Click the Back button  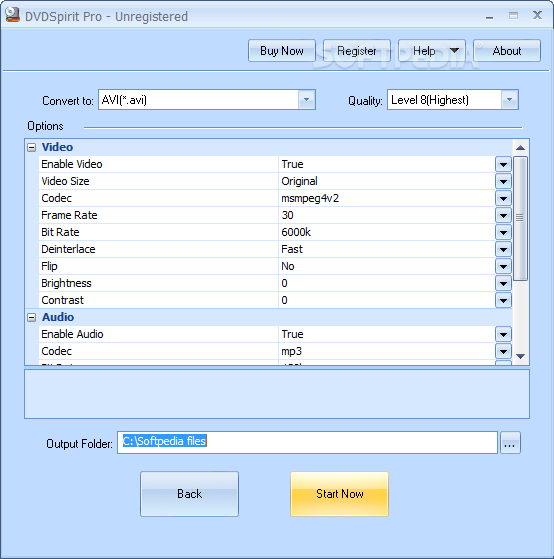[189, 494]
